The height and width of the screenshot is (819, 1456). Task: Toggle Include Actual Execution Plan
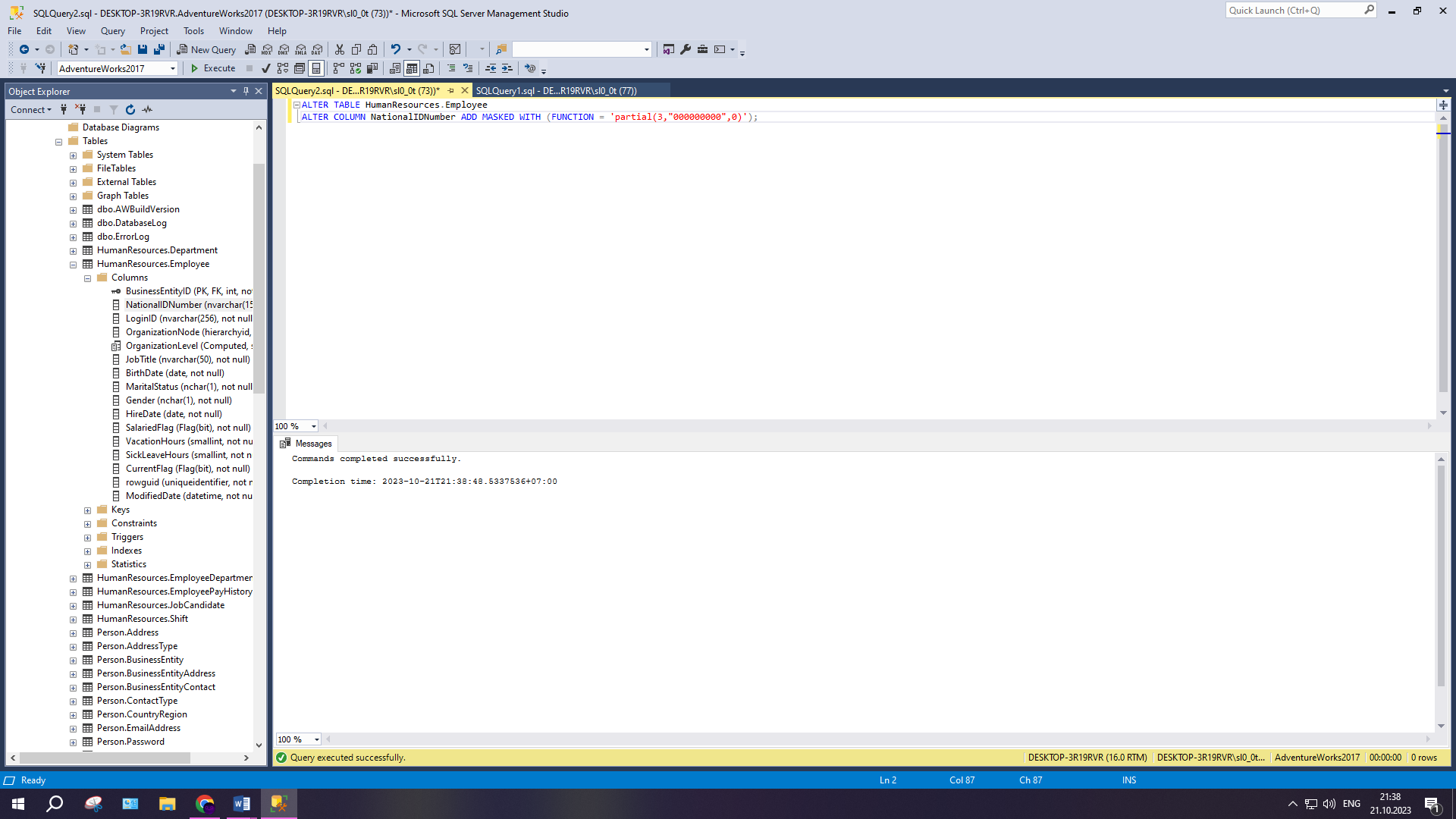pyautogui.click(x=339, y=68)
